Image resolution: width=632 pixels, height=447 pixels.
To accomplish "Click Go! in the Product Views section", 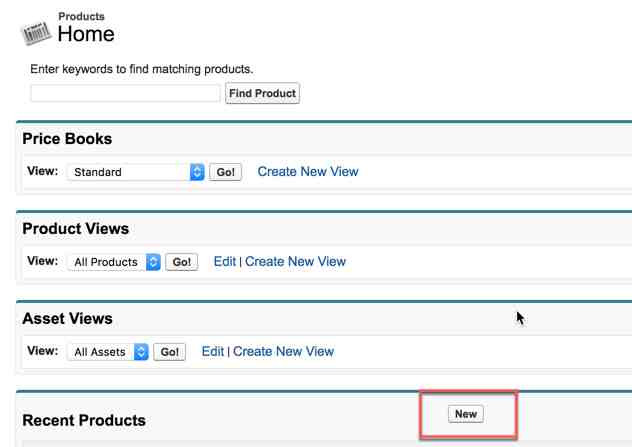I will coord(182,262).
